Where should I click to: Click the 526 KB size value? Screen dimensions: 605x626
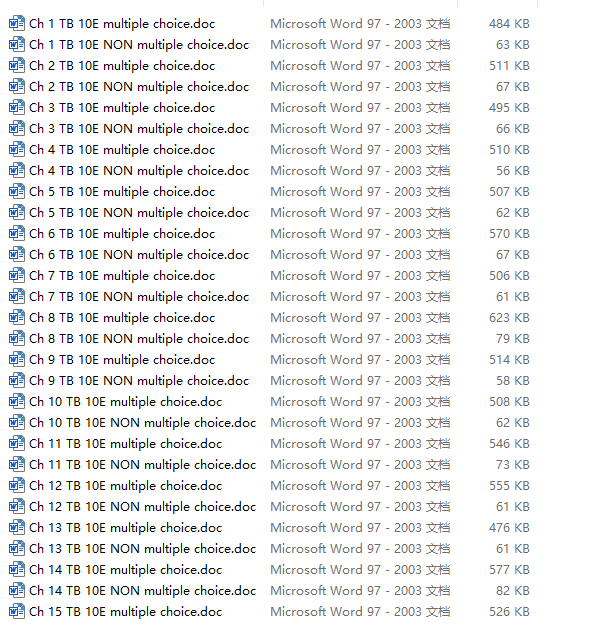509,611
